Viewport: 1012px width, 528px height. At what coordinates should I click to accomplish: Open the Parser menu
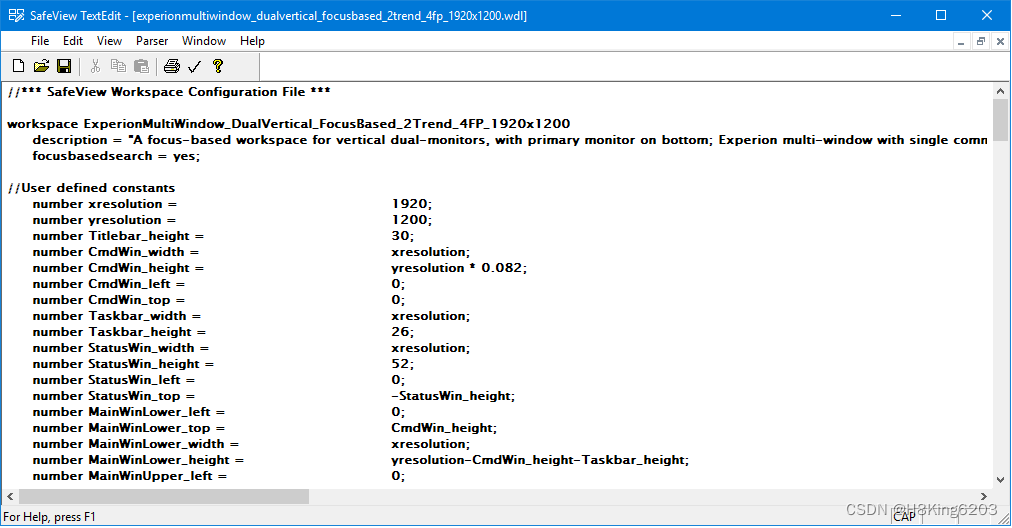tap(152, 41)
